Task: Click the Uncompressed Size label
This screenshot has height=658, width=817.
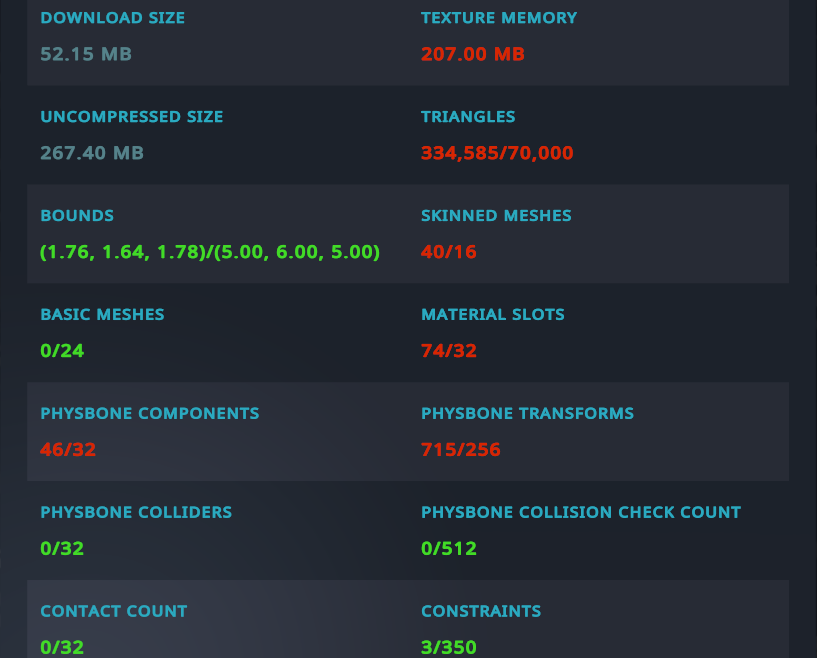Action: 132,117
